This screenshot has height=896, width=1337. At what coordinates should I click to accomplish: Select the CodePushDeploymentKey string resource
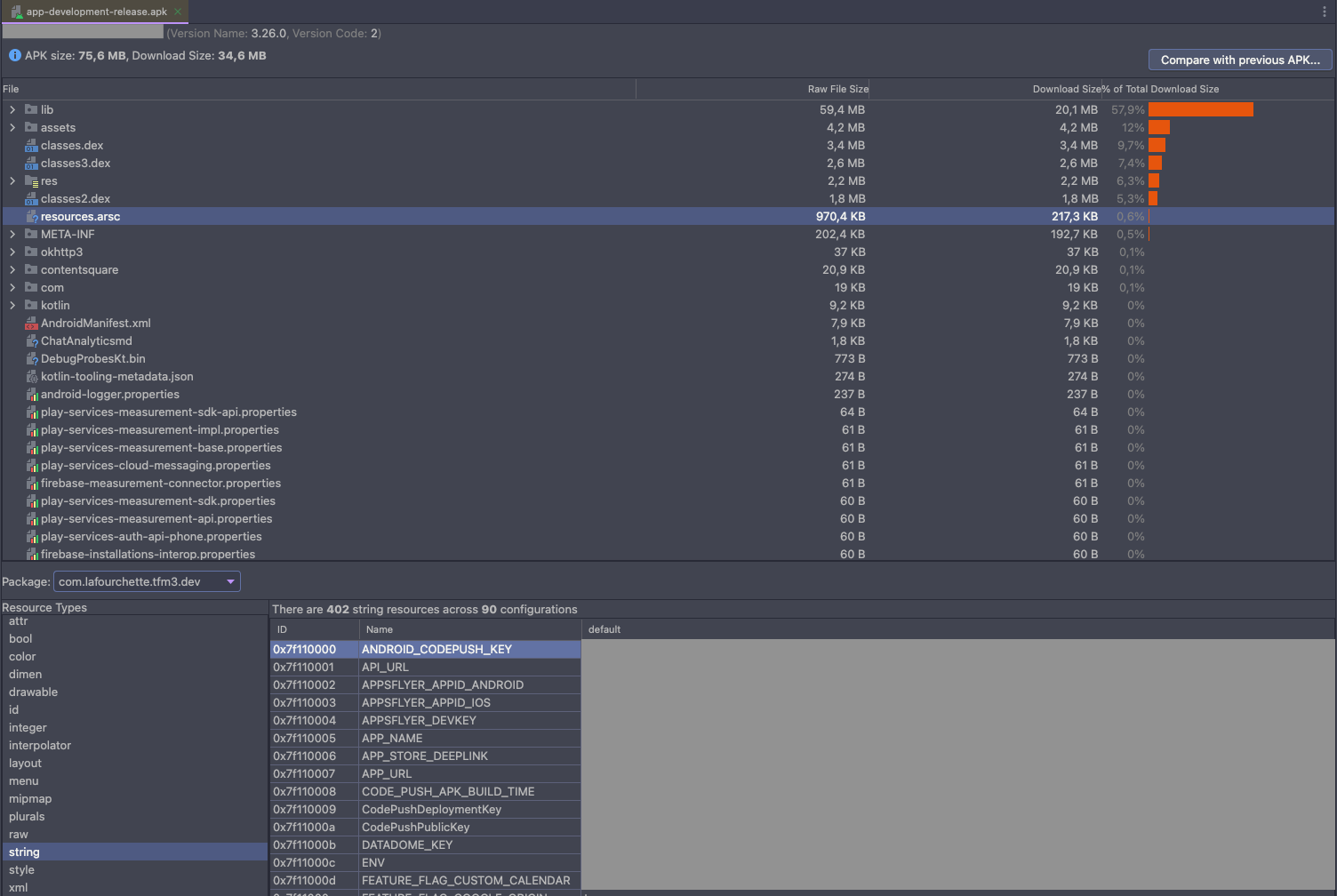pyautogui.click(x=426, y=810)
